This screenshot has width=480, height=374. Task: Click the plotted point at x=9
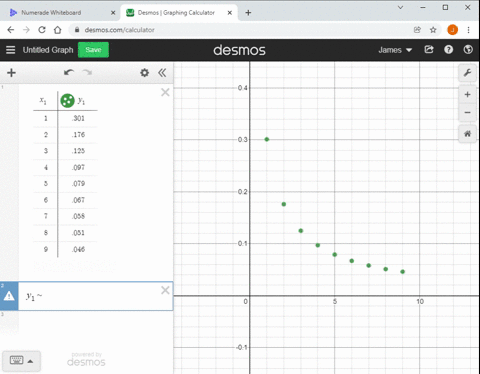click(403, 272)
